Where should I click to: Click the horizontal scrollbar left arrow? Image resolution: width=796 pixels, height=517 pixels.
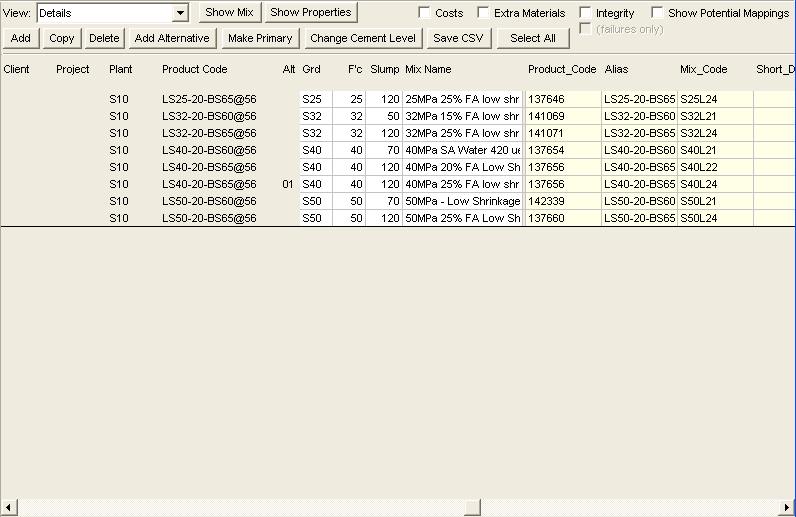(x=8, y=507)
